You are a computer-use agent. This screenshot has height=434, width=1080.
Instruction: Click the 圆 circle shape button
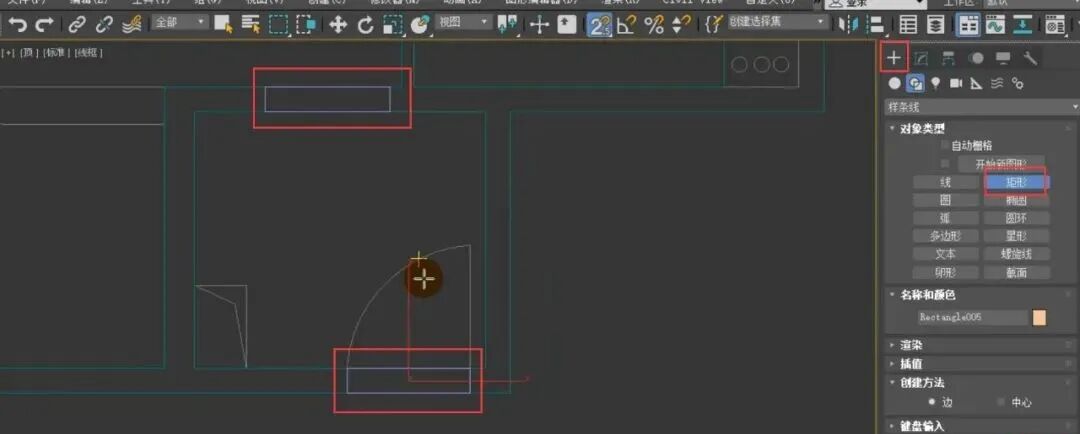(x=946, y=200)
